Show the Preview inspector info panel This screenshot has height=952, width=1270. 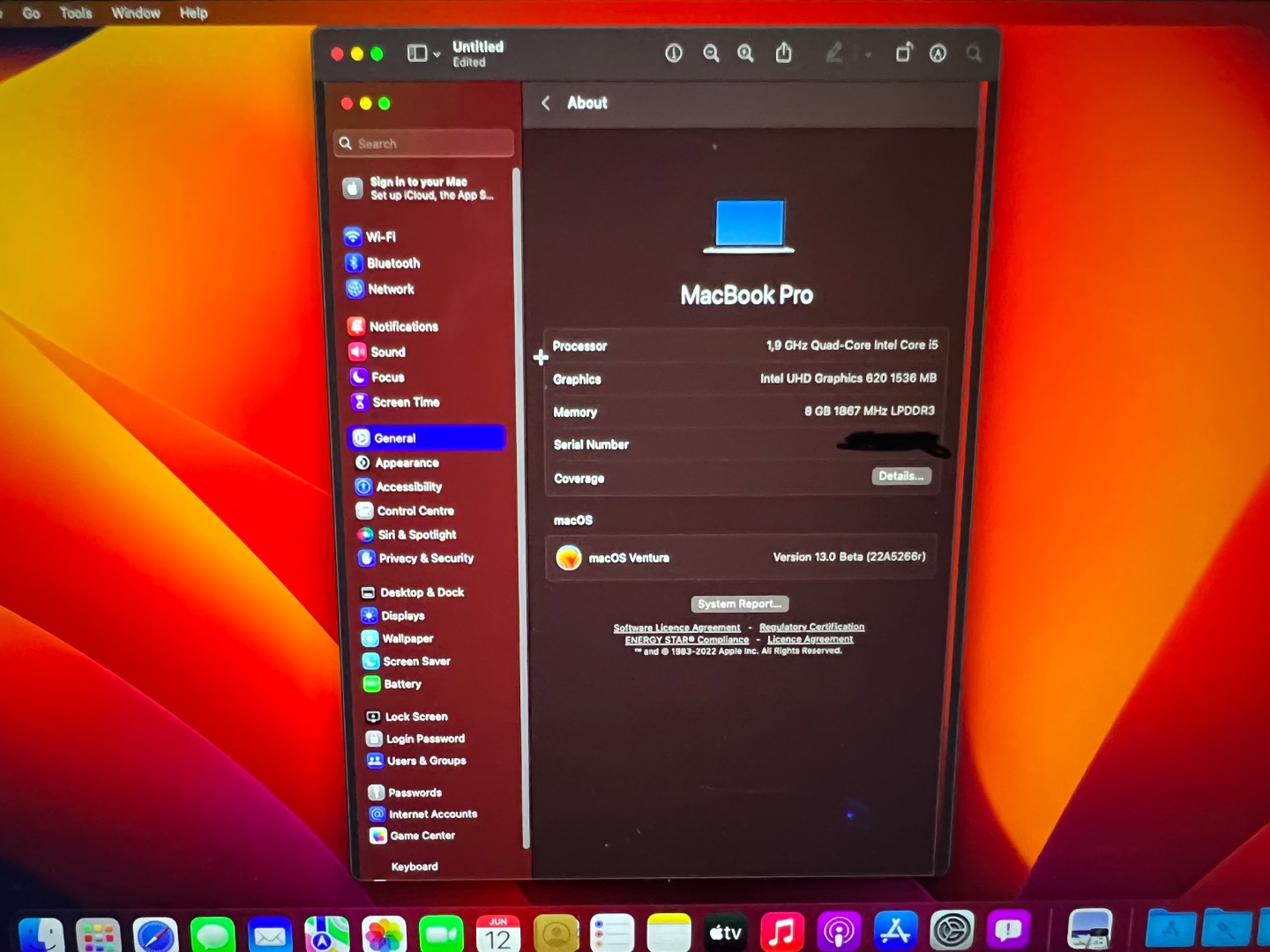674,54
